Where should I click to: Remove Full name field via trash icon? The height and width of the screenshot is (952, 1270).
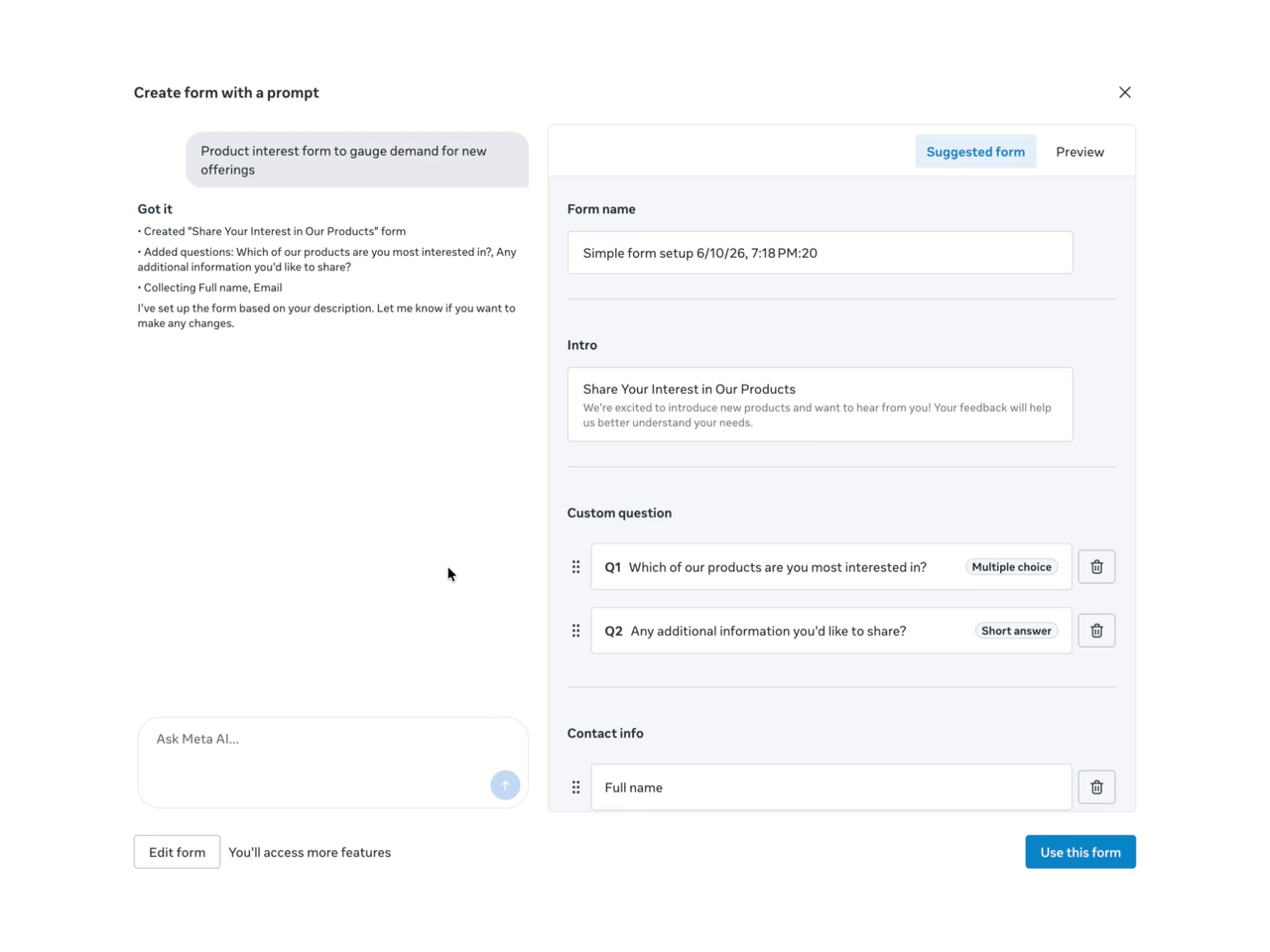pyautogui.click(x=1096, y=787)
